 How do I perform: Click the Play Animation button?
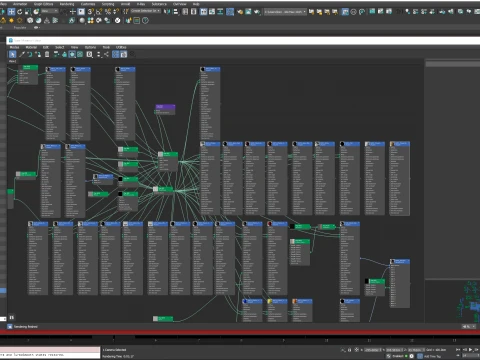470,349
